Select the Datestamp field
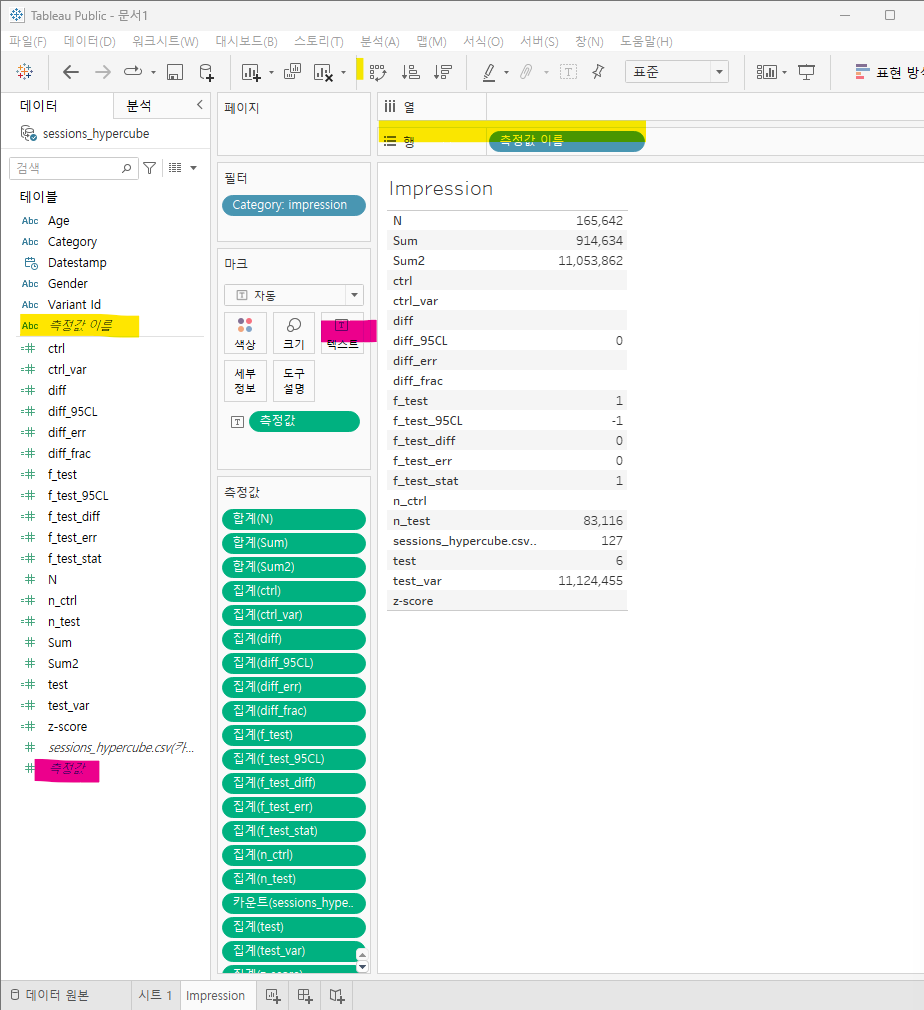 point(77,263)
